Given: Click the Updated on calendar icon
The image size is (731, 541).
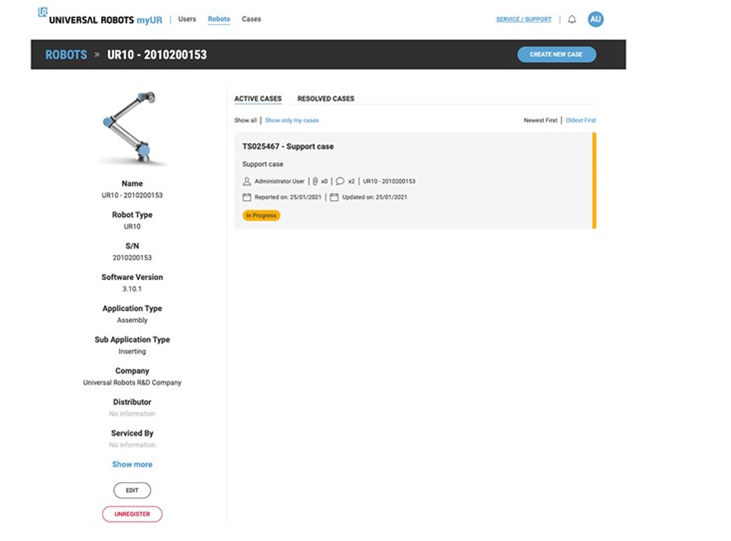Looking at the screenshot, I should [x=334, y=197].
